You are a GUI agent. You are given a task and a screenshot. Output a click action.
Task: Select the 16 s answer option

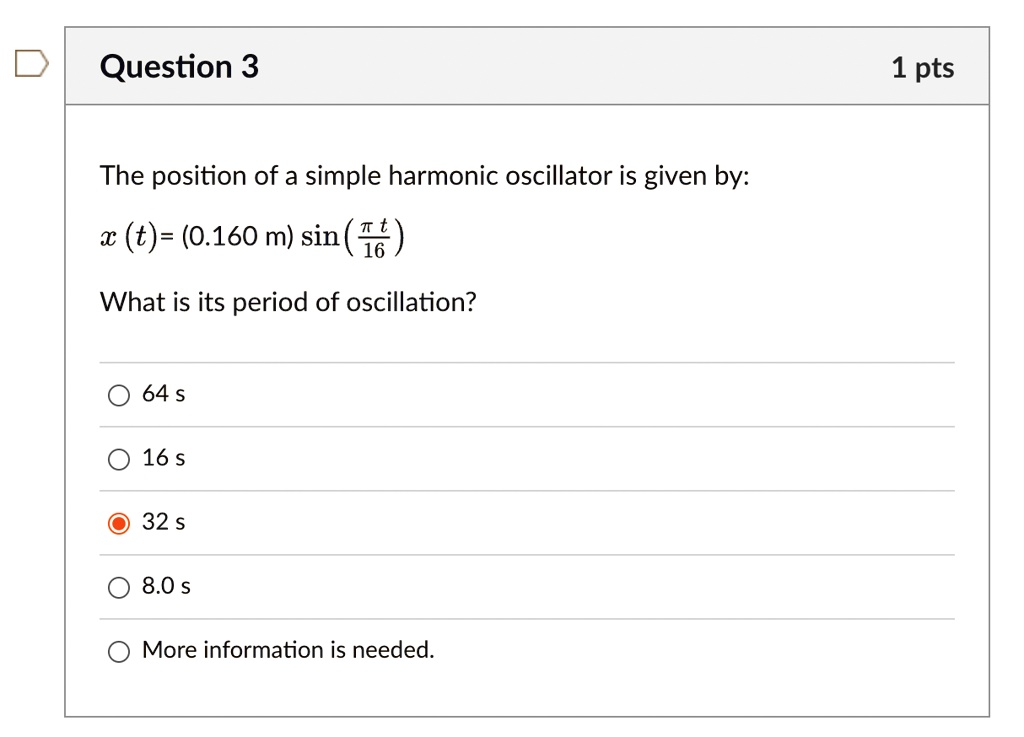tap(118, 459)
